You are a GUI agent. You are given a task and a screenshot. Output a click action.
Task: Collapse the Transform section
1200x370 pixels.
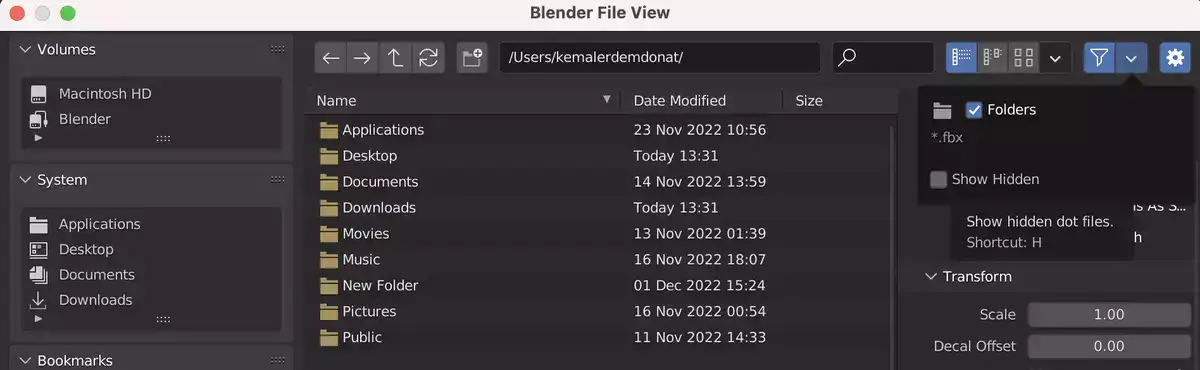[x=931, y=277]
